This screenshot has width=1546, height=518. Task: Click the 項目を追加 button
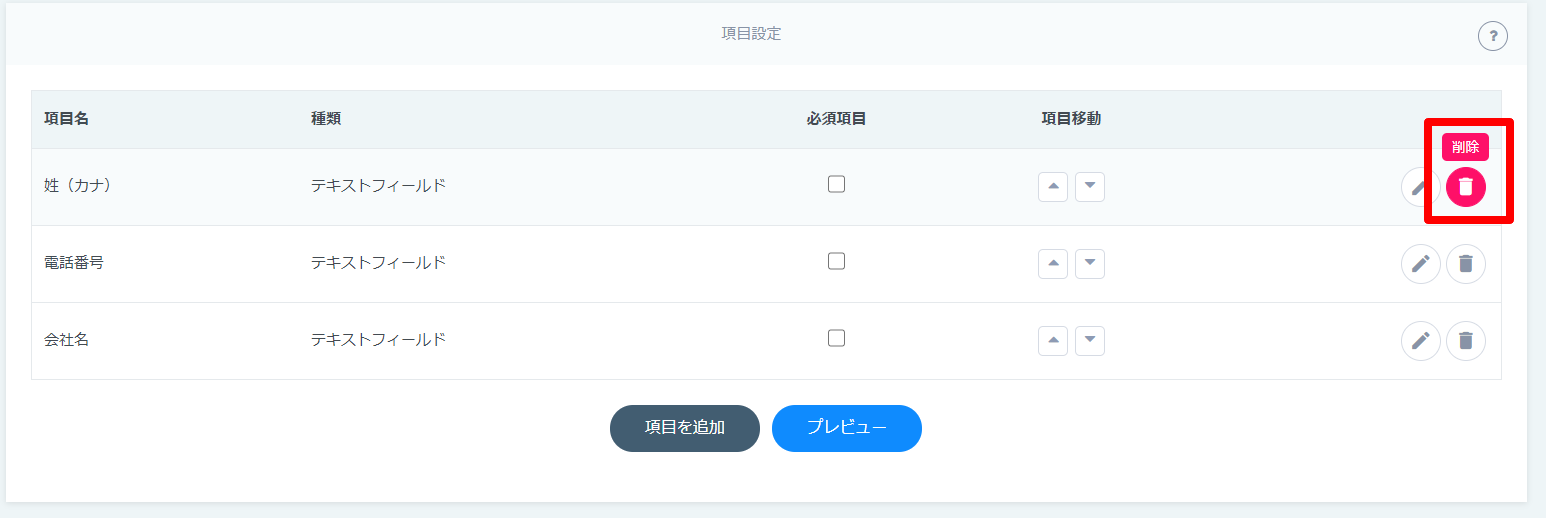(x=685, y=428)
